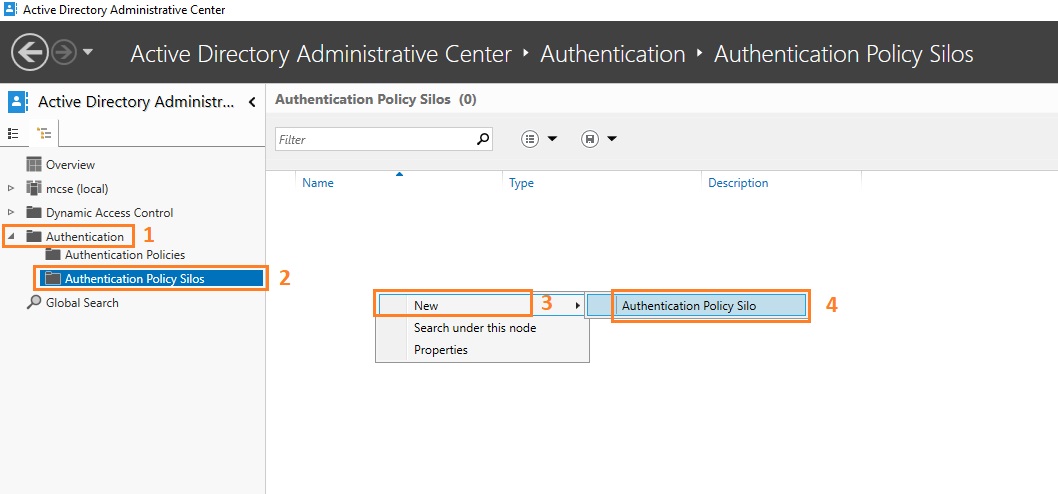Click the app icon in title bar
1058x494 pixels.
(10, 9)
